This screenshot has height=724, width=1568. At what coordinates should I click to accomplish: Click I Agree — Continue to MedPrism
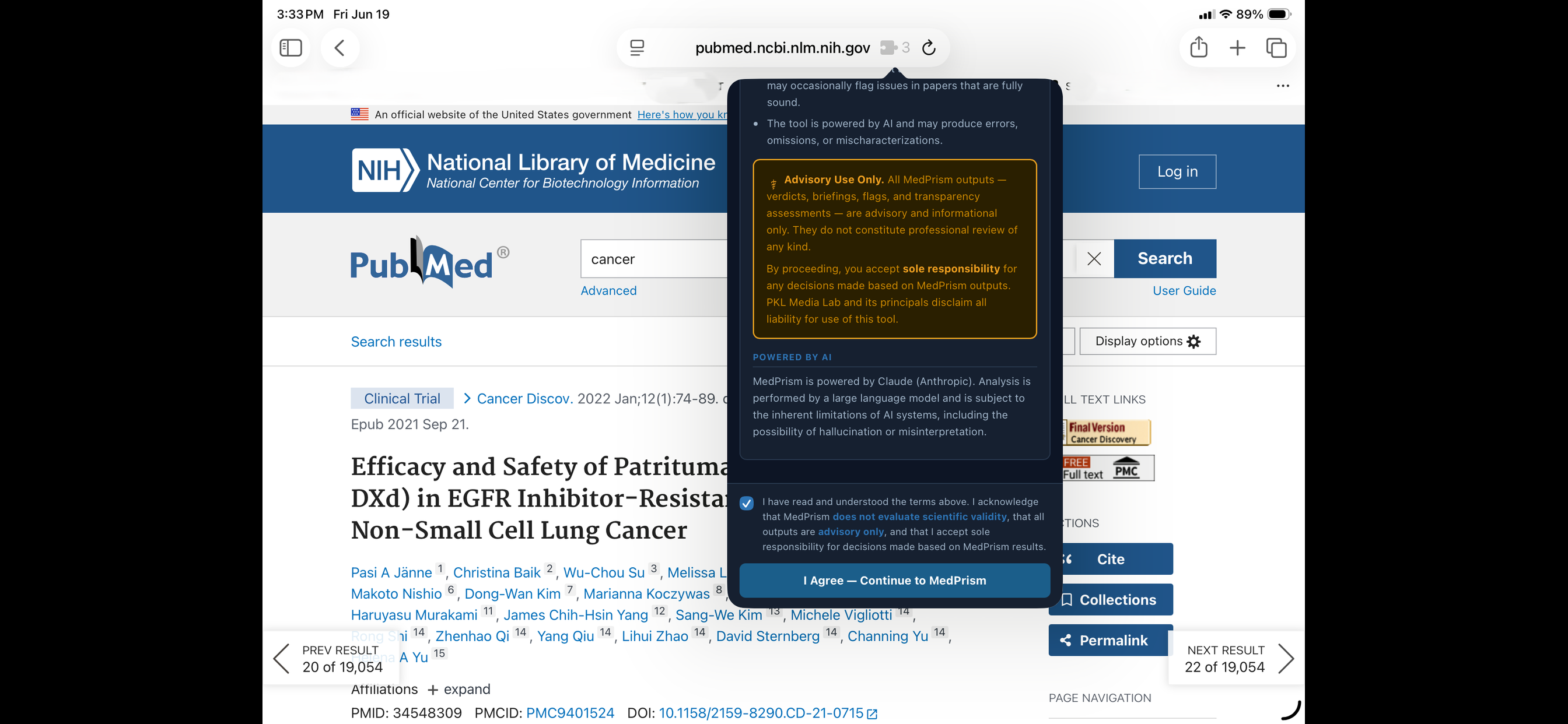coord(894,581)
